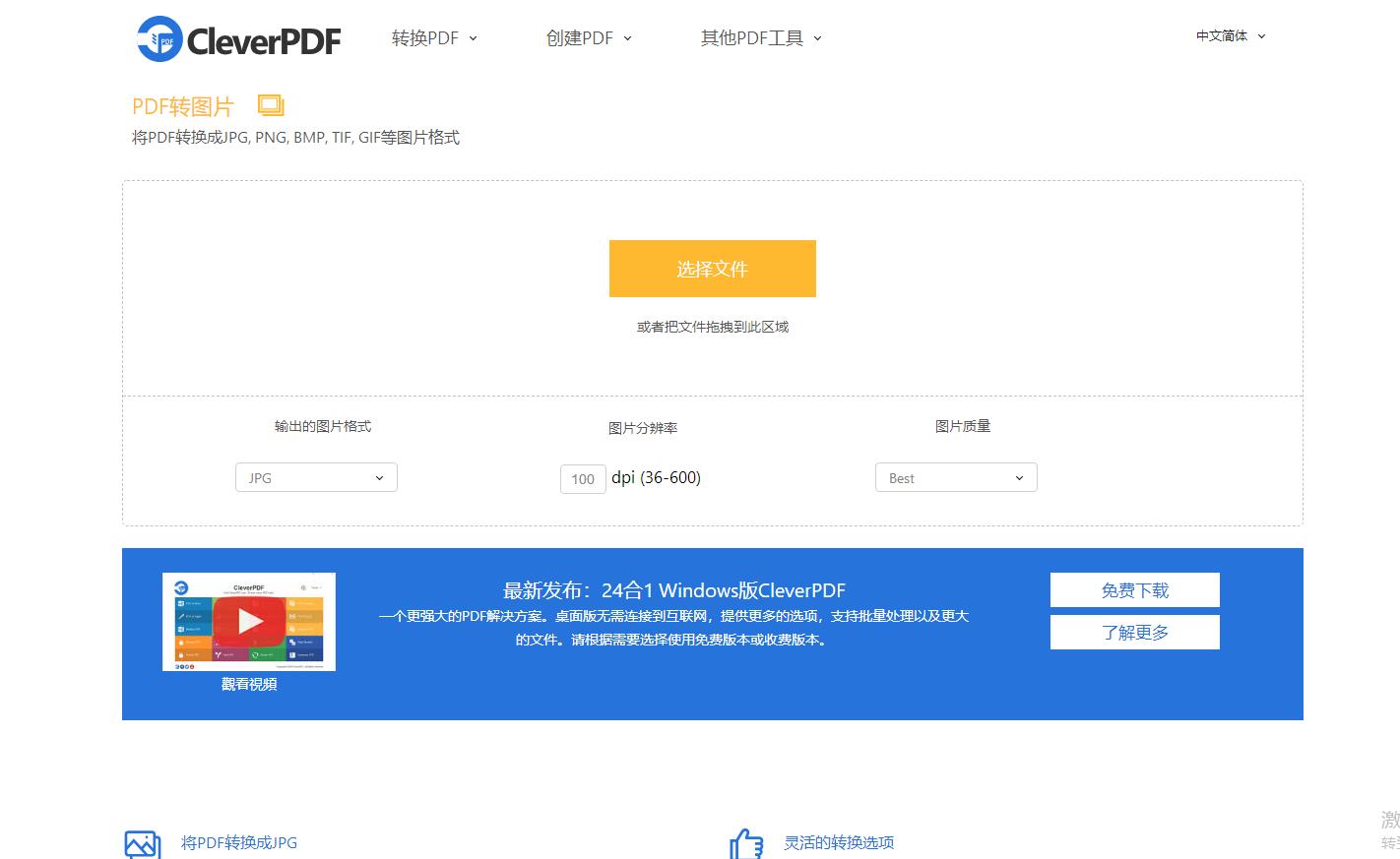Screen dimensions: 1400x859
Task: Click the picture icon beside 将PDF转换成JPG
Action: pyautogui.click(x=142, y=843)
